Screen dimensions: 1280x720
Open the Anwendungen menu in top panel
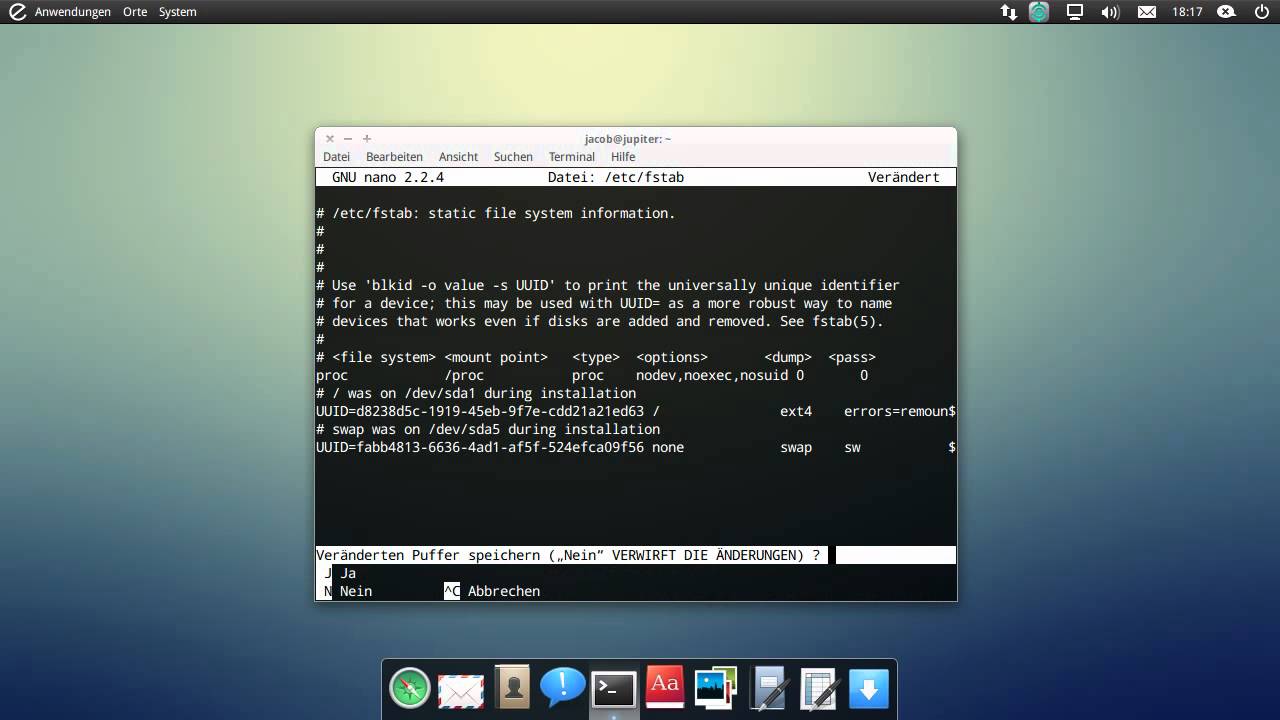(72, 12)
